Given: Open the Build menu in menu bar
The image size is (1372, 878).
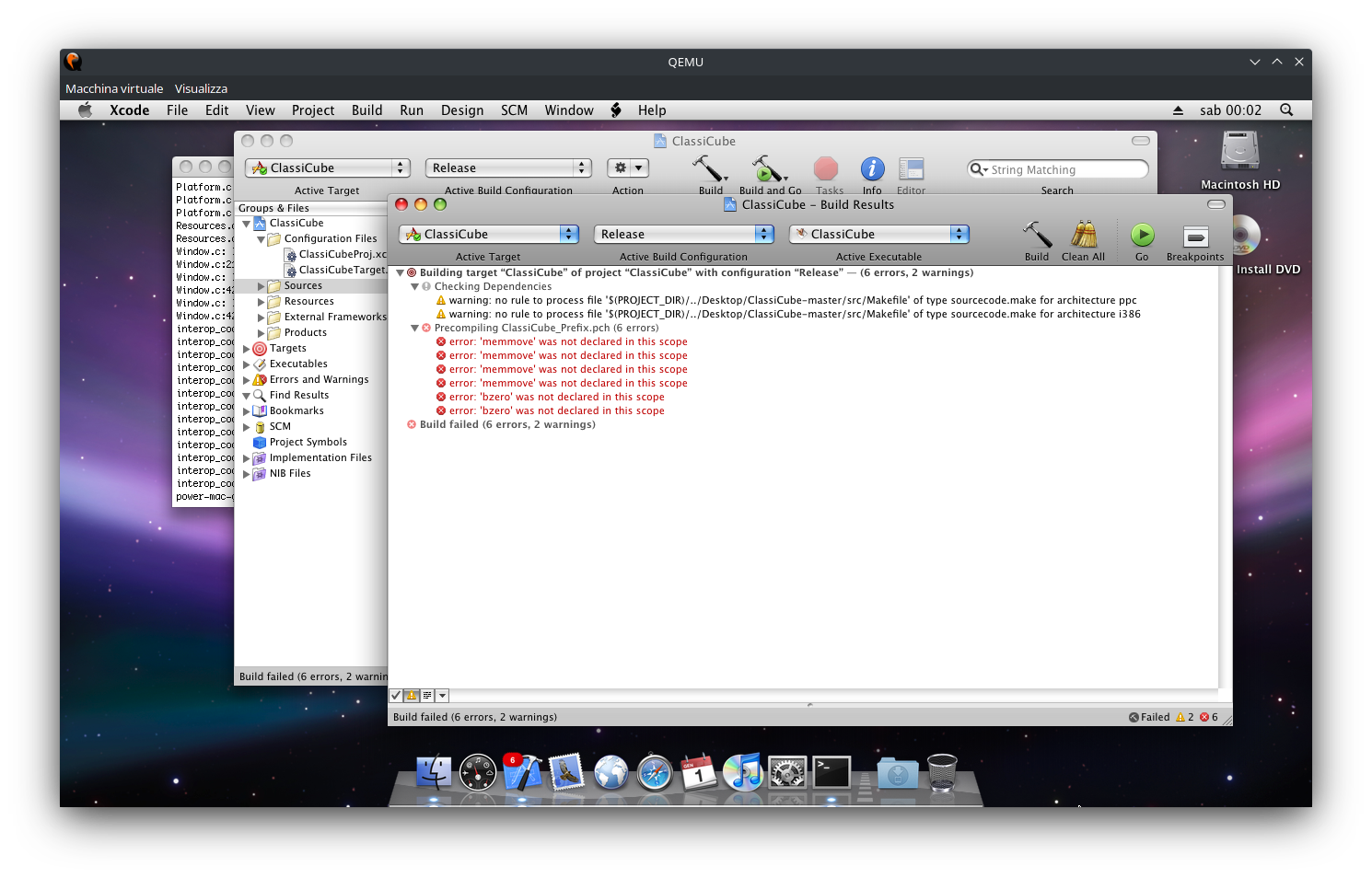Looking at the screenshot, I should 366,110.
